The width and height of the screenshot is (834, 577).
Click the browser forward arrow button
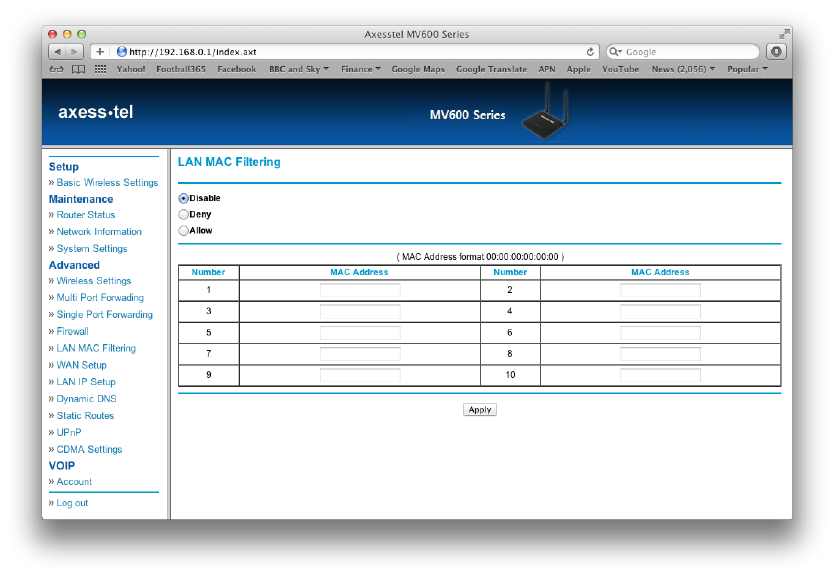coord(74,52)
